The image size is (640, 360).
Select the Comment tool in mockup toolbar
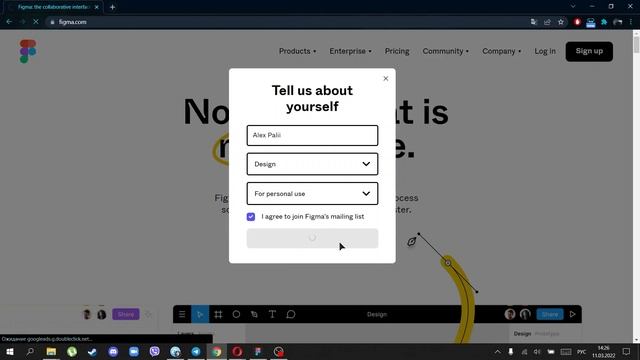tap(291, 314)
